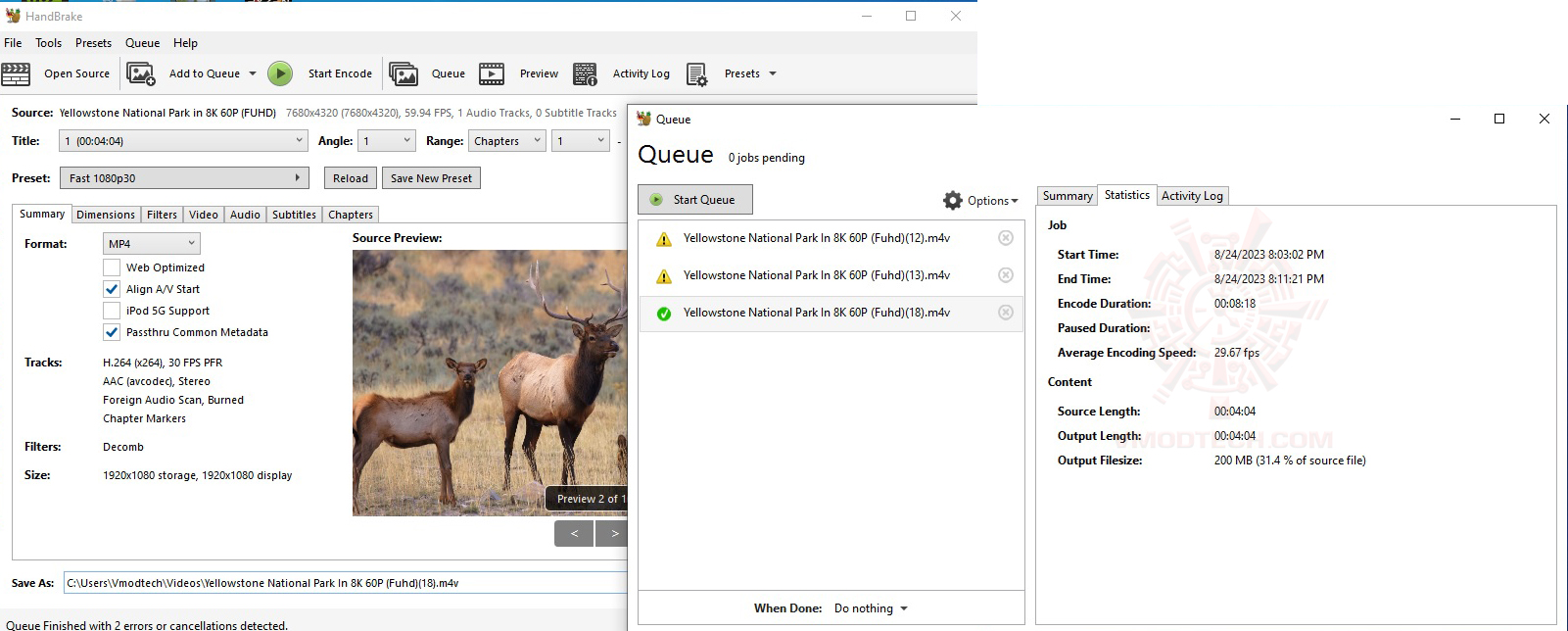This screenshot has height=631, width=1568.
Task: Click the Options gear icon in Queue window
Action: tap(953, 200)
